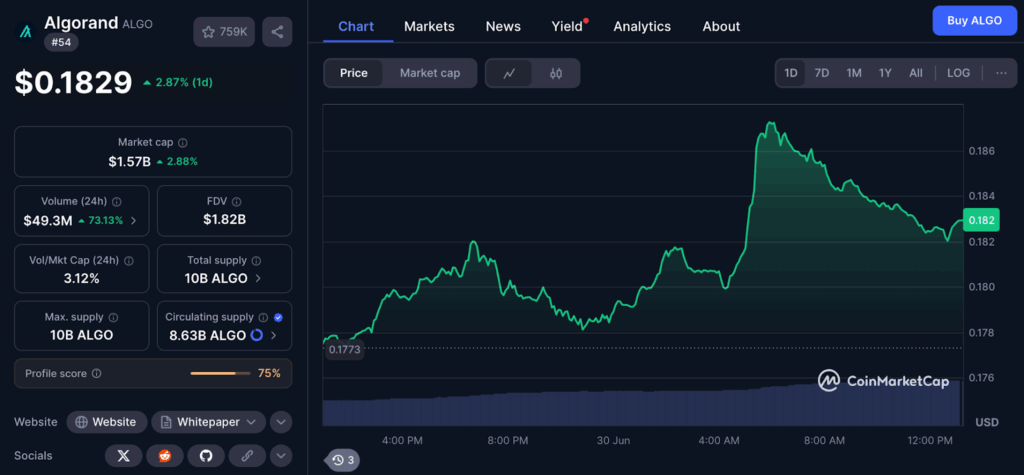1024x475 pixels.
Task: Click the Buy ALGO button
Action: 973,21
